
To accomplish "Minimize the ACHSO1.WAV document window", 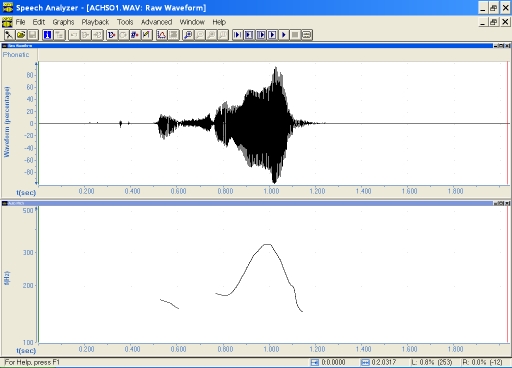I will 483,22.
